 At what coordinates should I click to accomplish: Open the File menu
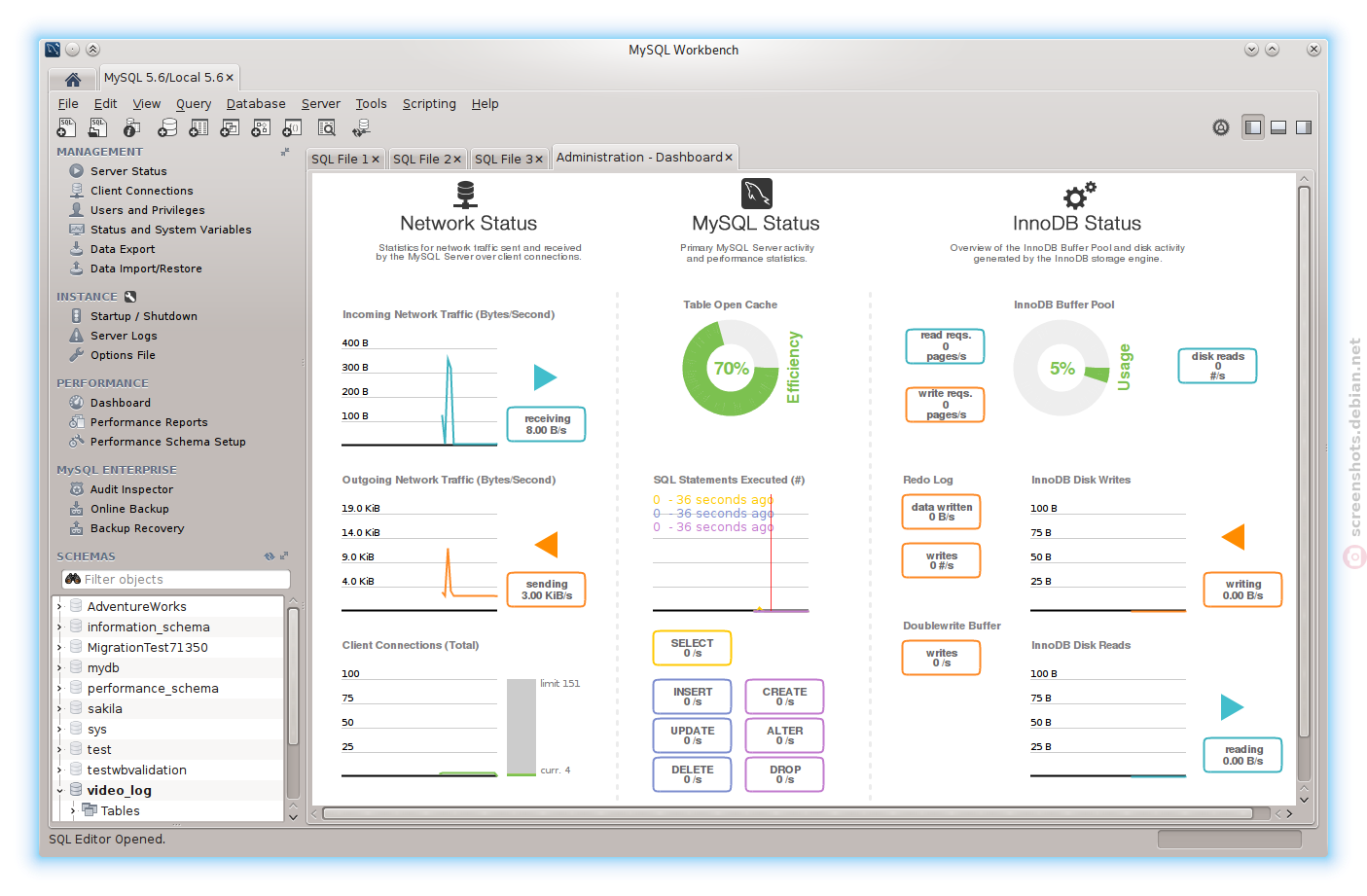tap(68, 104)
